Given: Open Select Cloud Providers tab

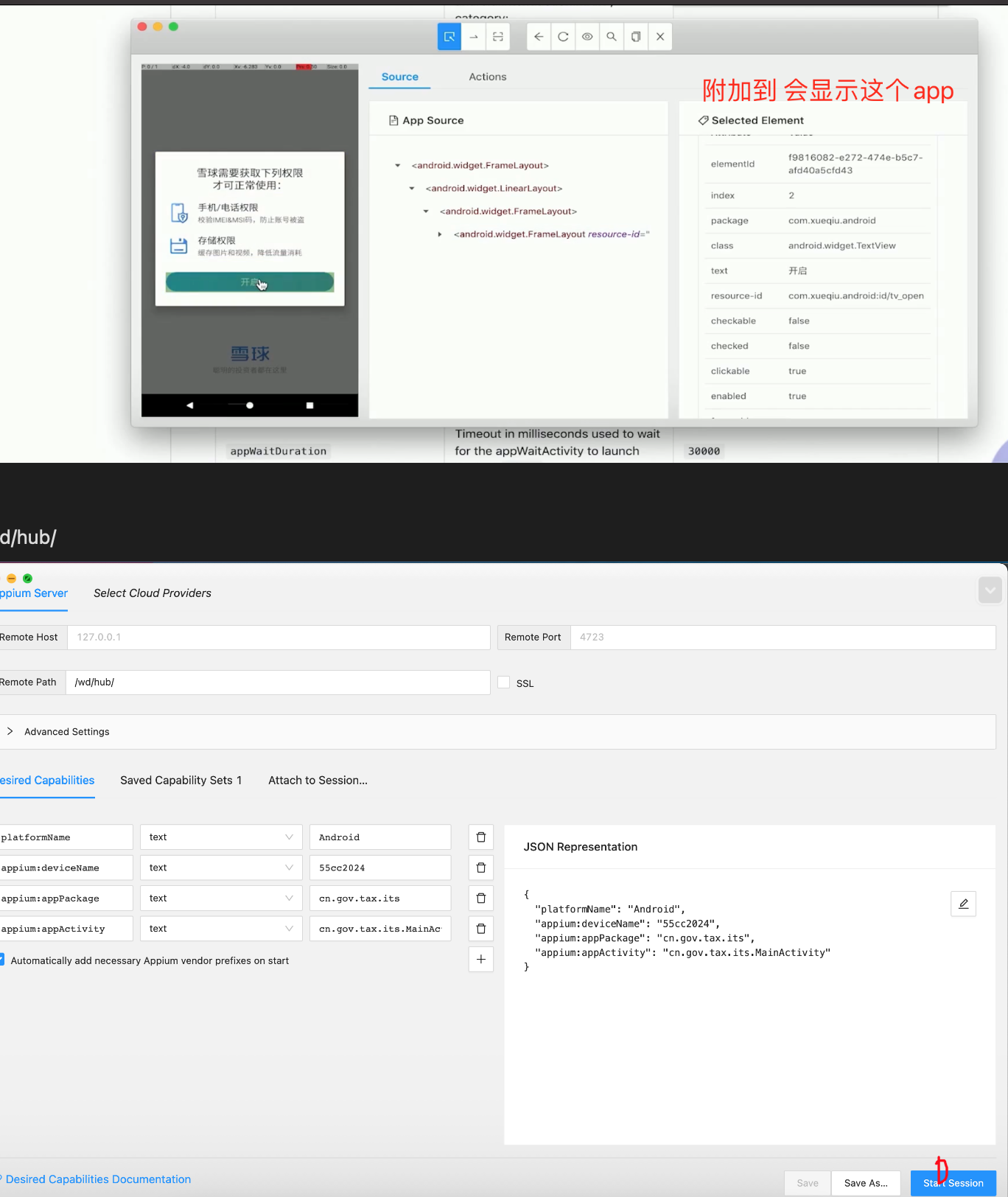Looking at the screenshot, I should [x=153, y=593].
